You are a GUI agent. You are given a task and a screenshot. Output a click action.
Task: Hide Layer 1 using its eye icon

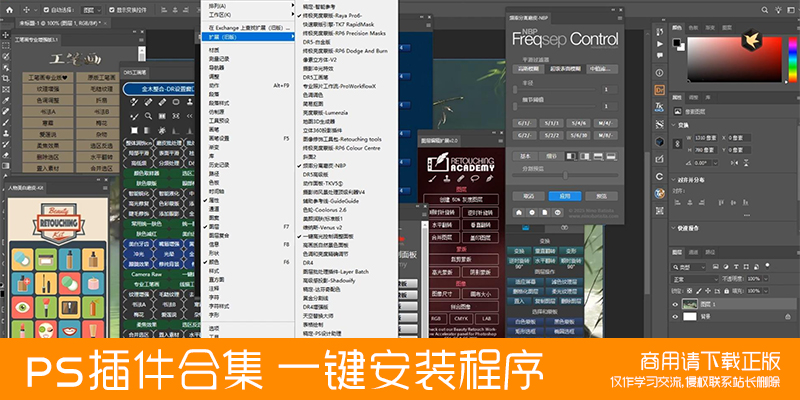[675, 302]
